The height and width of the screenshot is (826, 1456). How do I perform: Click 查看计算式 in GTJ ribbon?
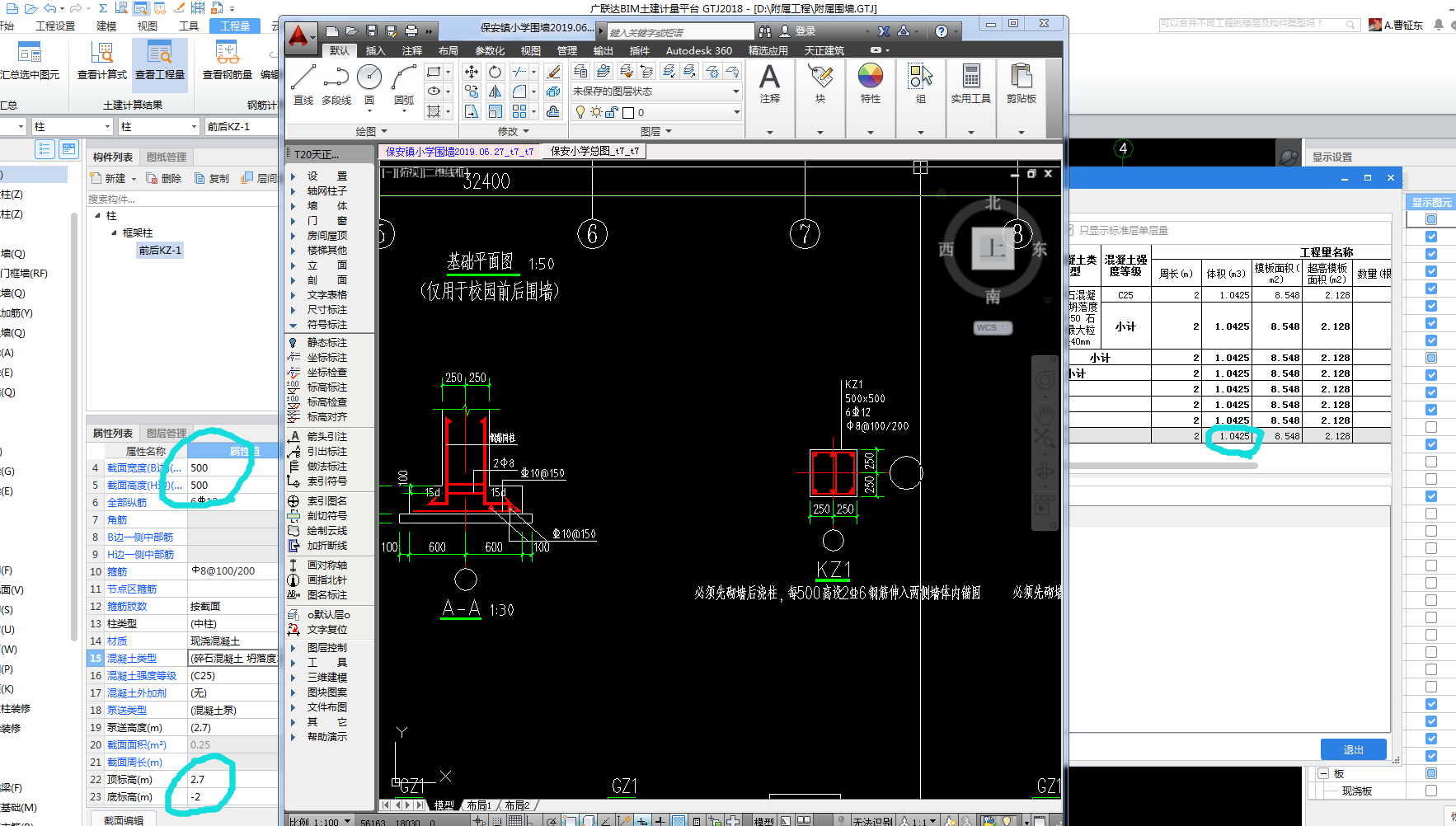pyautogui.click(x=102, y=61)
